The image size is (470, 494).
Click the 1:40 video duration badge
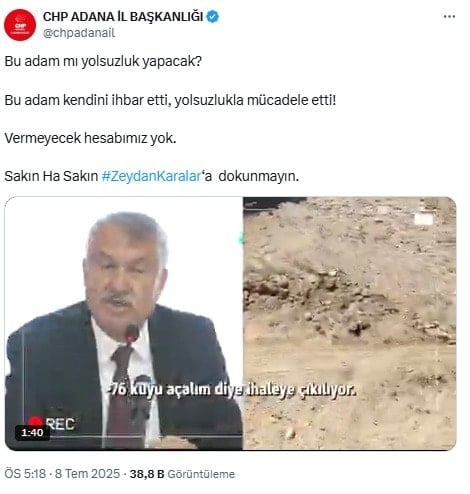(32, 433)
